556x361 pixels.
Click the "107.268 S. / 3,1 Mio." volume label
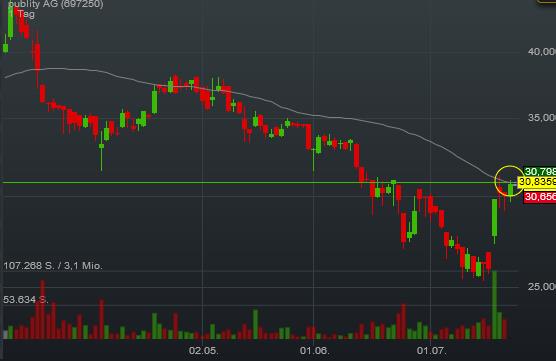click(x=53, y=266)
